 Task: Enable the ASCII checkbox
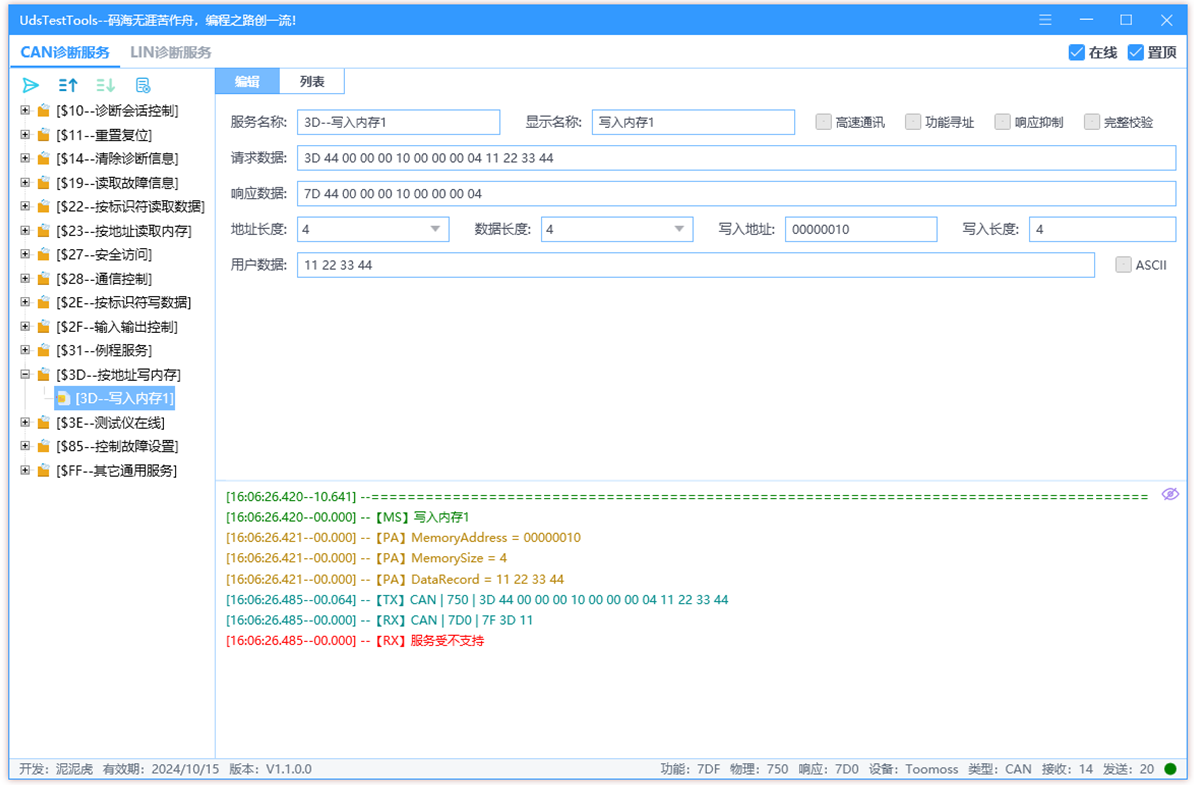pos(1122,265)
